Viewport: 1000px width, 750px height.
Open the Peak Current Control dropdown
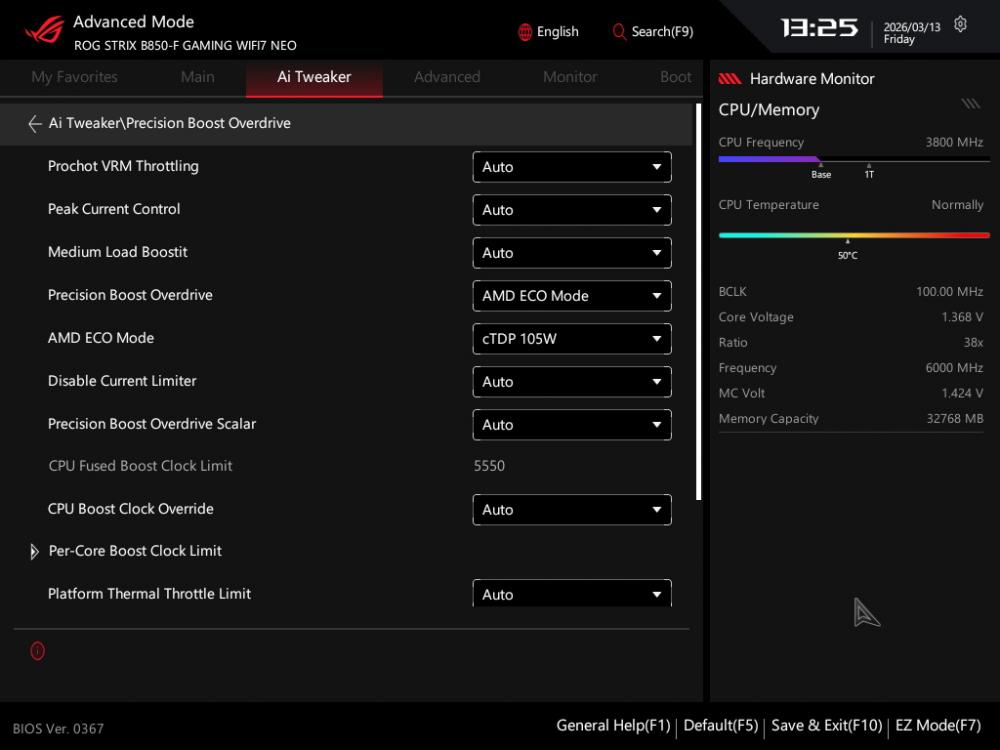point(571,210)
